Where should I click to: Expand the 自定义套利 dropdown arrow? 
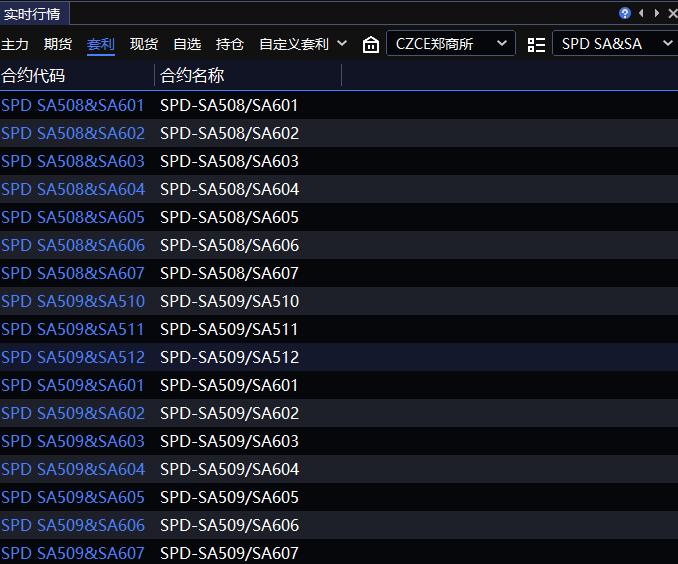pos(342,43)
